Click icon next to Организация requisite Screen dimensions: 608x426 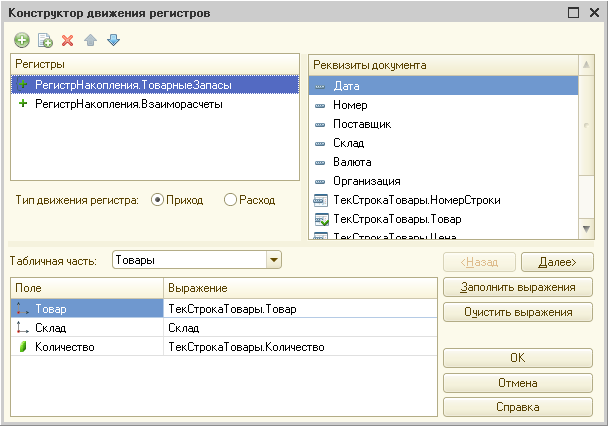pyautogui.click(x=320, y=182)
